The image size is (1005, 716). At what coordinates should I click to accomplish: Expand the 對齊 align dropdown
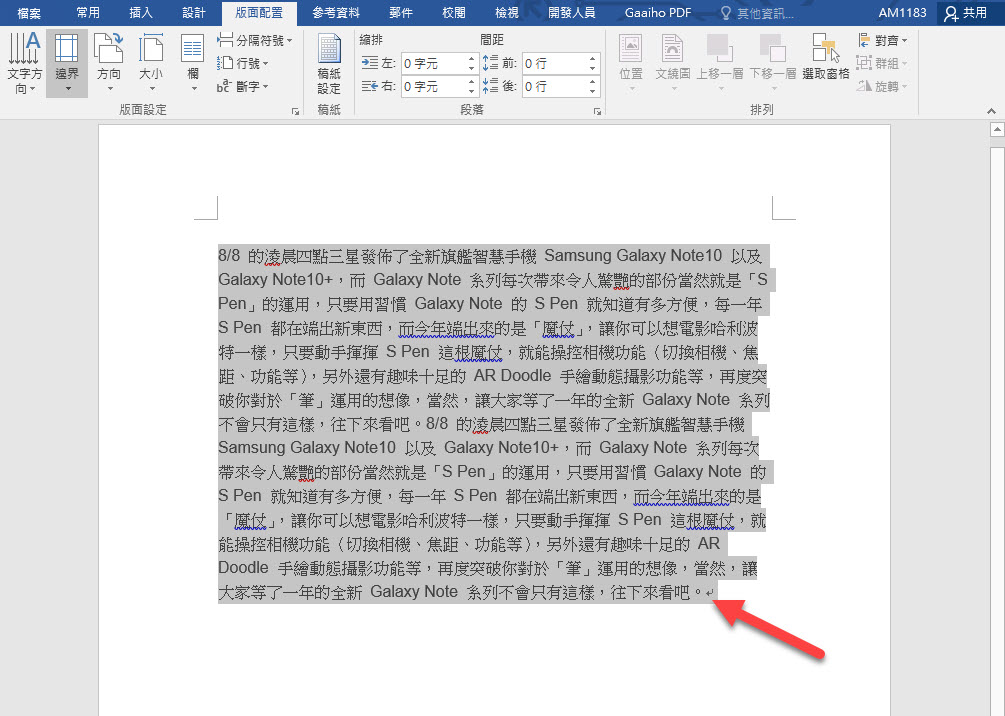pyautogui.click(x=883, y=41)
